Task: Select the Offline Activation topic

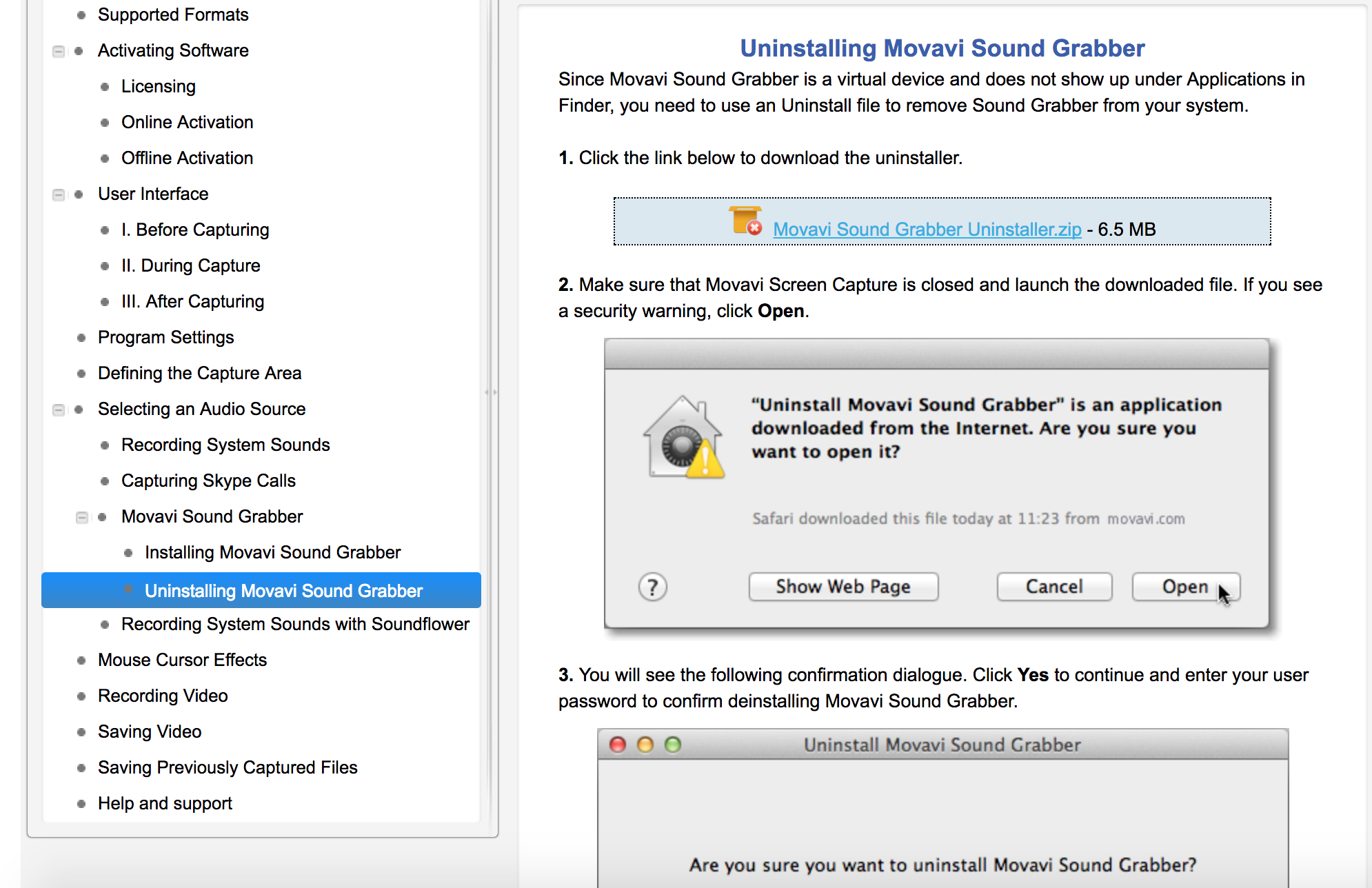Action: pyautogui.click(x=187, y=158)
